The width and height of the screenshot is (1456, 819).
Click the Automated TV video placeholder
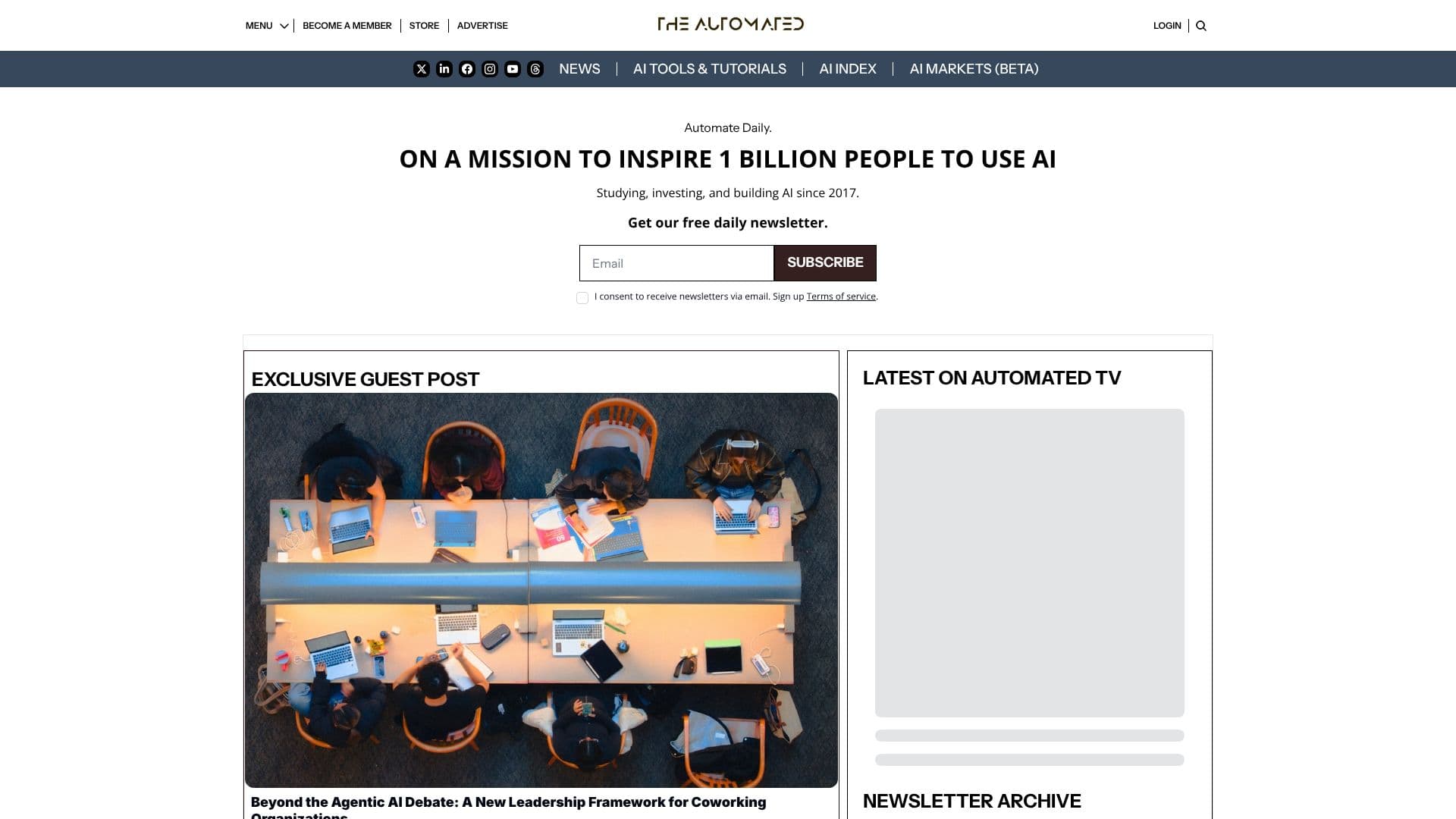click(1030, 563)
